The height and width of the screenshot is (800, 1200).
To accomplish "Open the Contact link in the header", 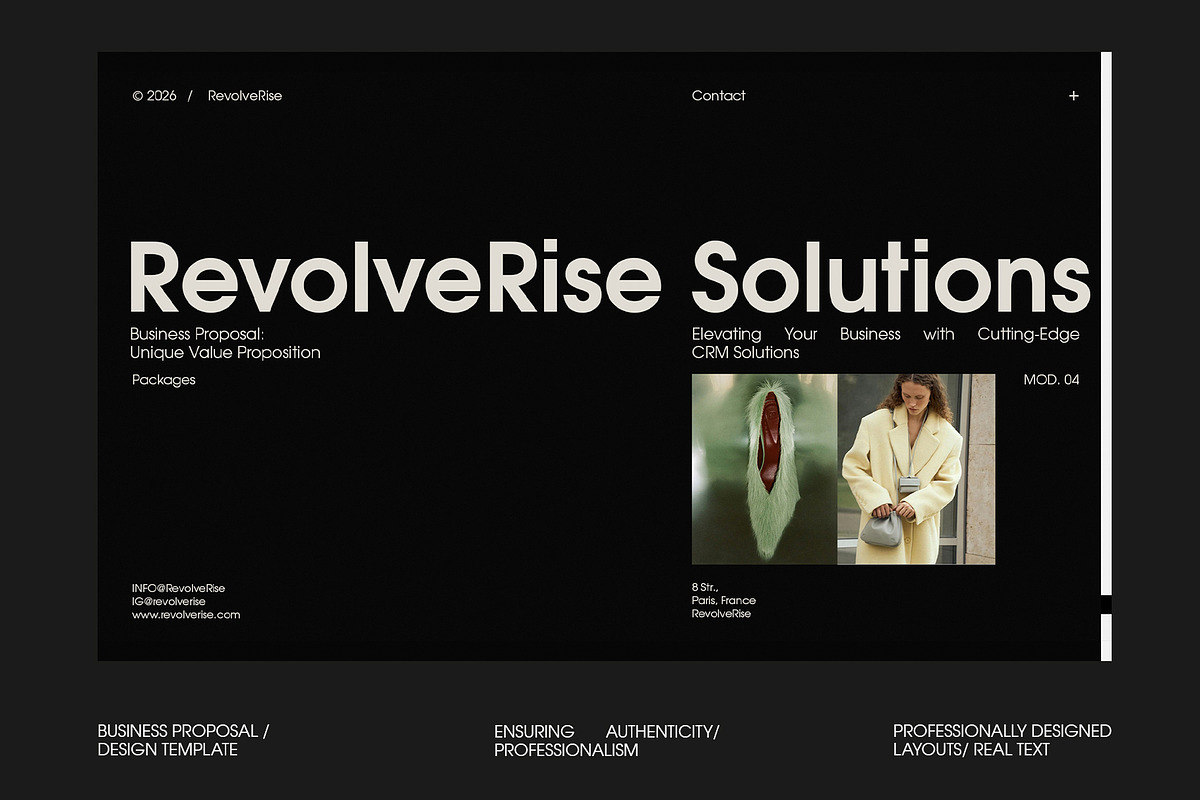I will tap(718, 96).
